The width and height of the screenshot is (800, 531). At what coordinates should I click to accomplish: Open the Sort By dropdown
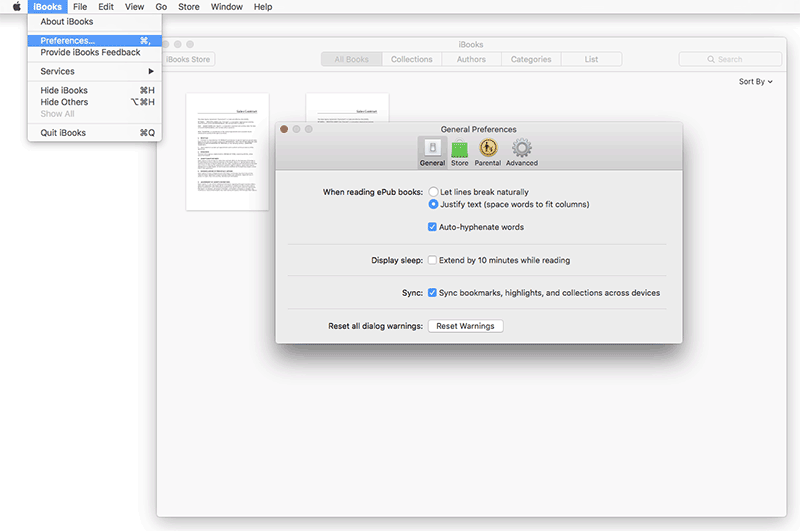pos(756,82)
